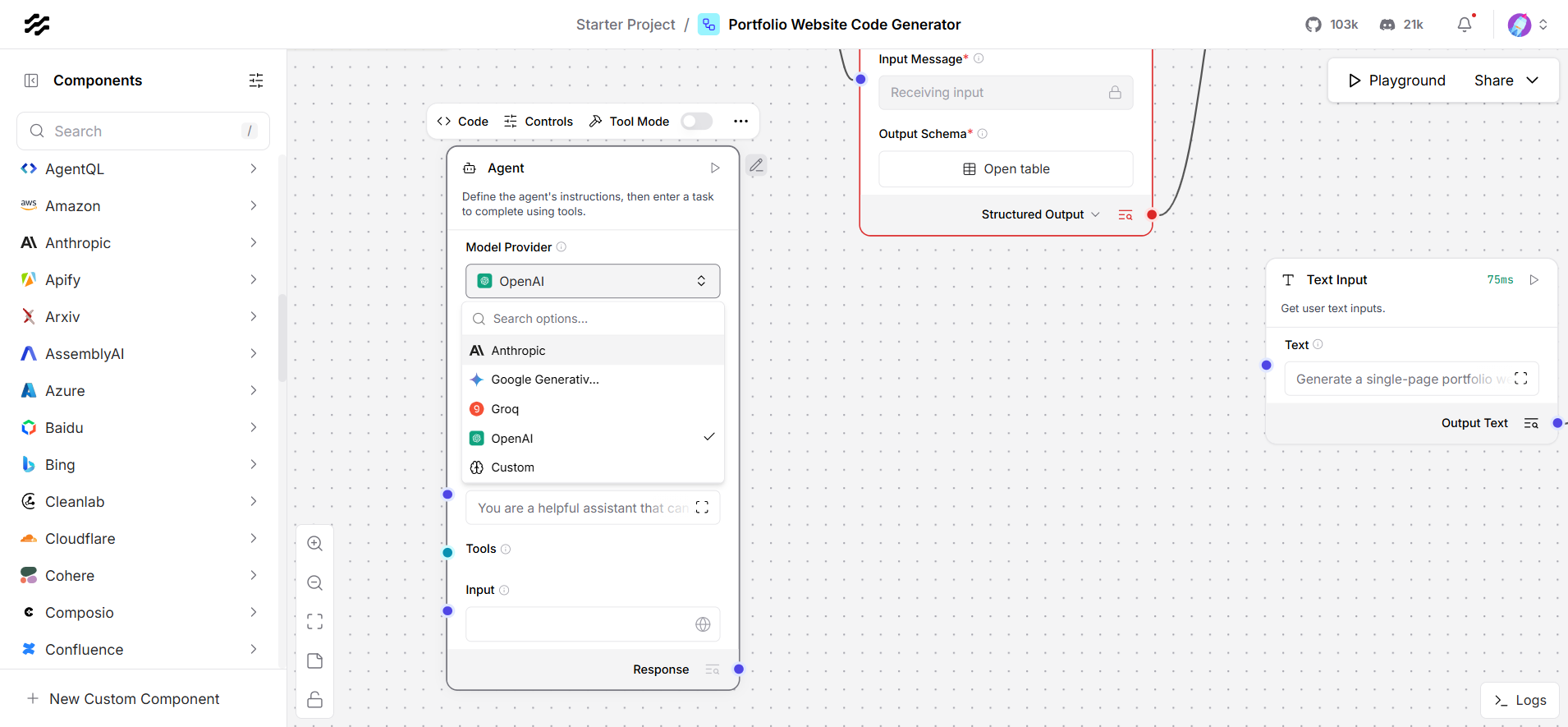The image size is (1568, 727).
Task: Toggle the Tool Mode switch
Action: point(697,122)
